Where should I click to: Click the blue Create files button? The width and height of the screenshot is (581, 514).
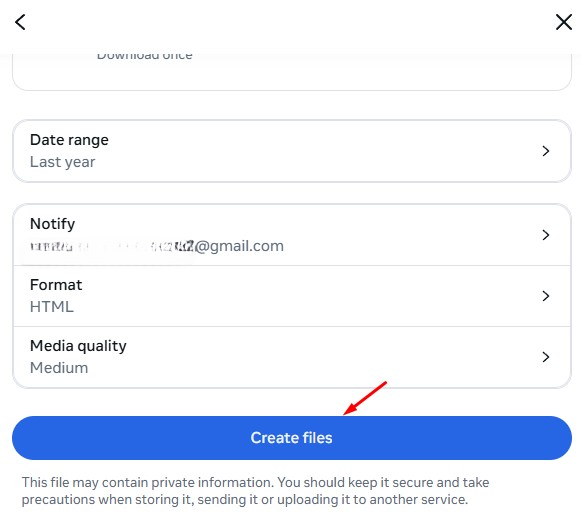pyautogui.click(x=292, y=438)
